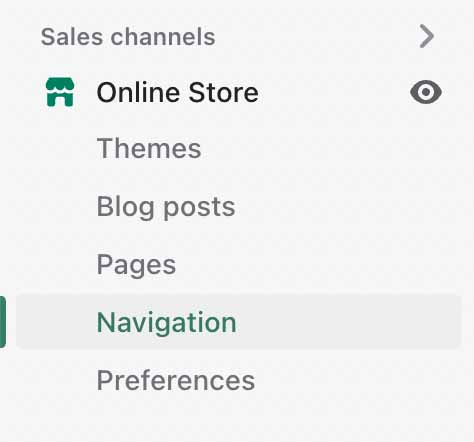Image resolution: width=474 pixels, height=442 pixels.
Task: Click the eye icon beside Online Store
Action: coord(426,92)
